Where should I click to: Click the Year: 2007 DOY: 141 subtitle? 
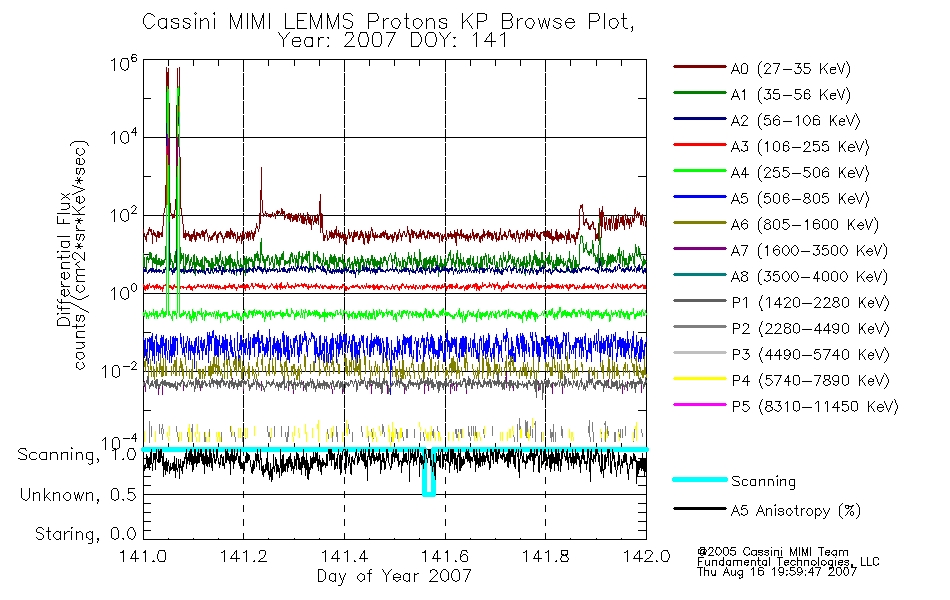(393, 41)
